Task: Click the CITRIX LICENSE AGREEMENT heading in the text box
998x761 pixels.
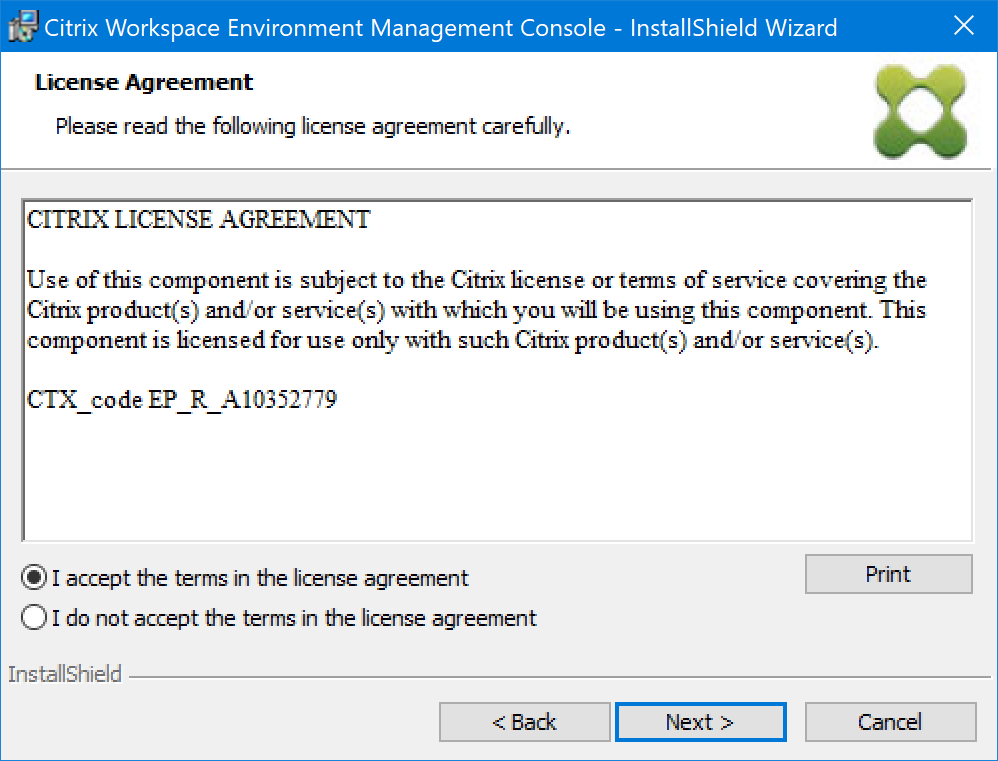Action: click(198, 220)
